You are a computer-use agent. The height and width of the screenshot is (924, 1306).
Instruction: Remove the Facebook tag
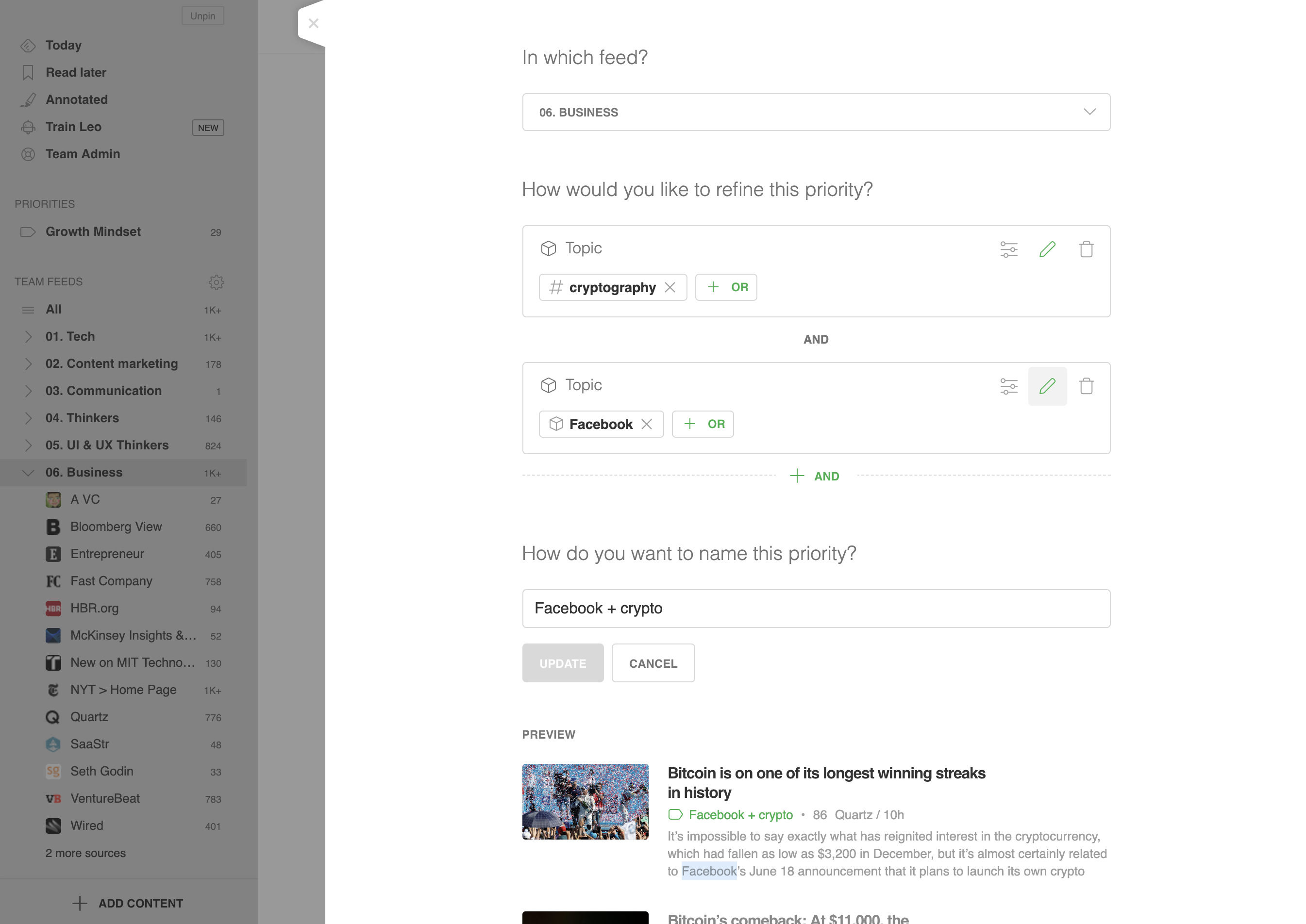click(647, 425)
